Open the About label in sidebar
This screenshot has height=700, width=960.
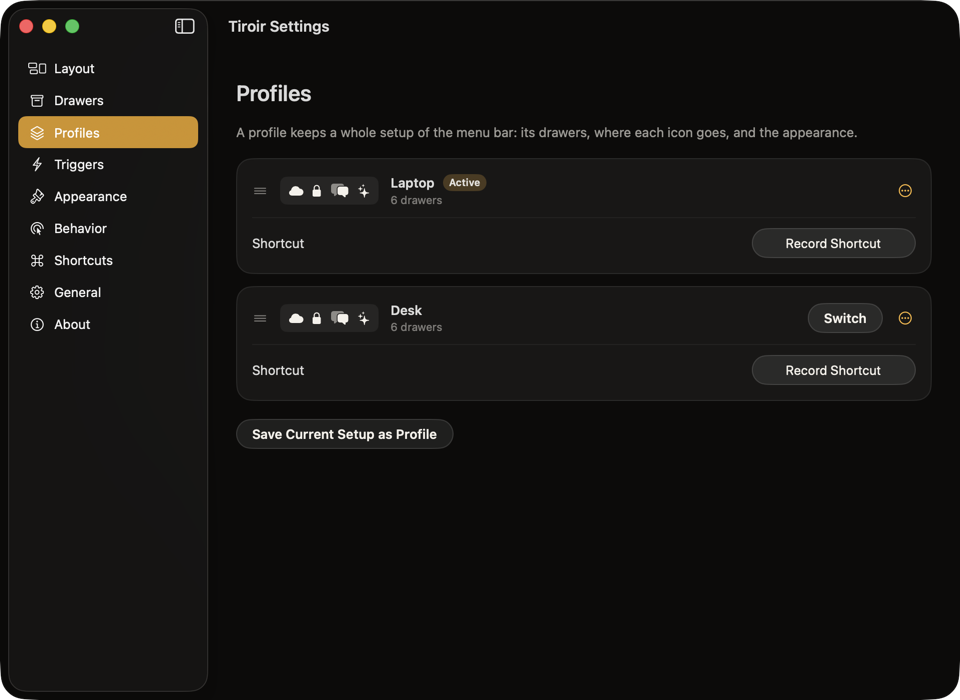pyautogui.click(x=72, y=325)
